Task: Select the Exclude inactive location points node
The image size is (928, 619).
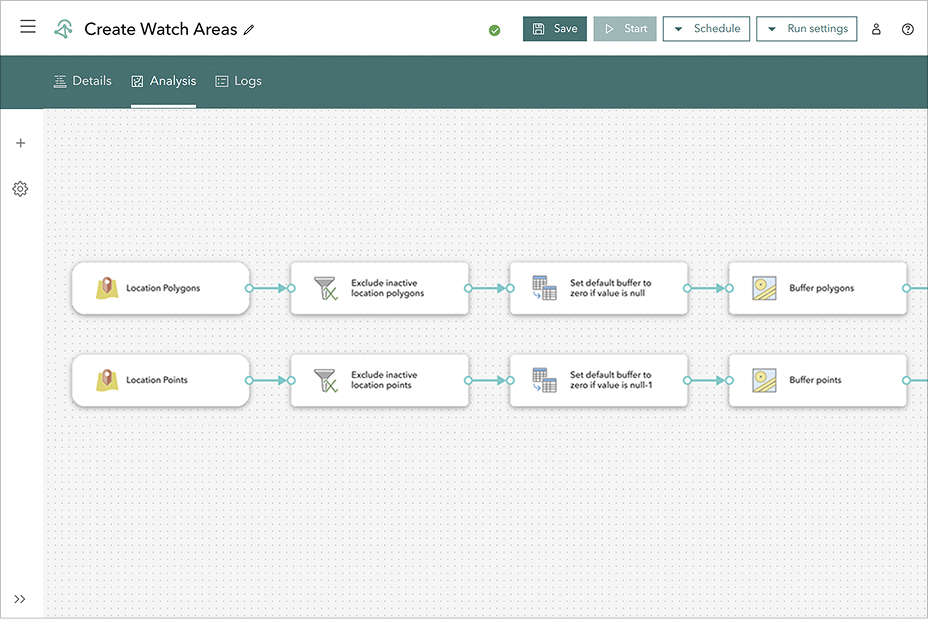Action: 379,381
